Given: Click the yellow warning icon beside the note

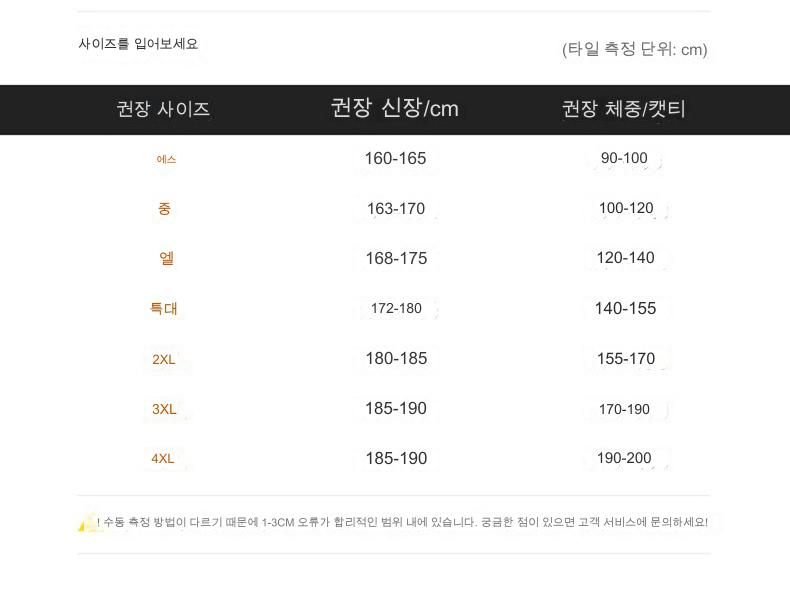Looking at the screenshot, I should pos(87,522).
